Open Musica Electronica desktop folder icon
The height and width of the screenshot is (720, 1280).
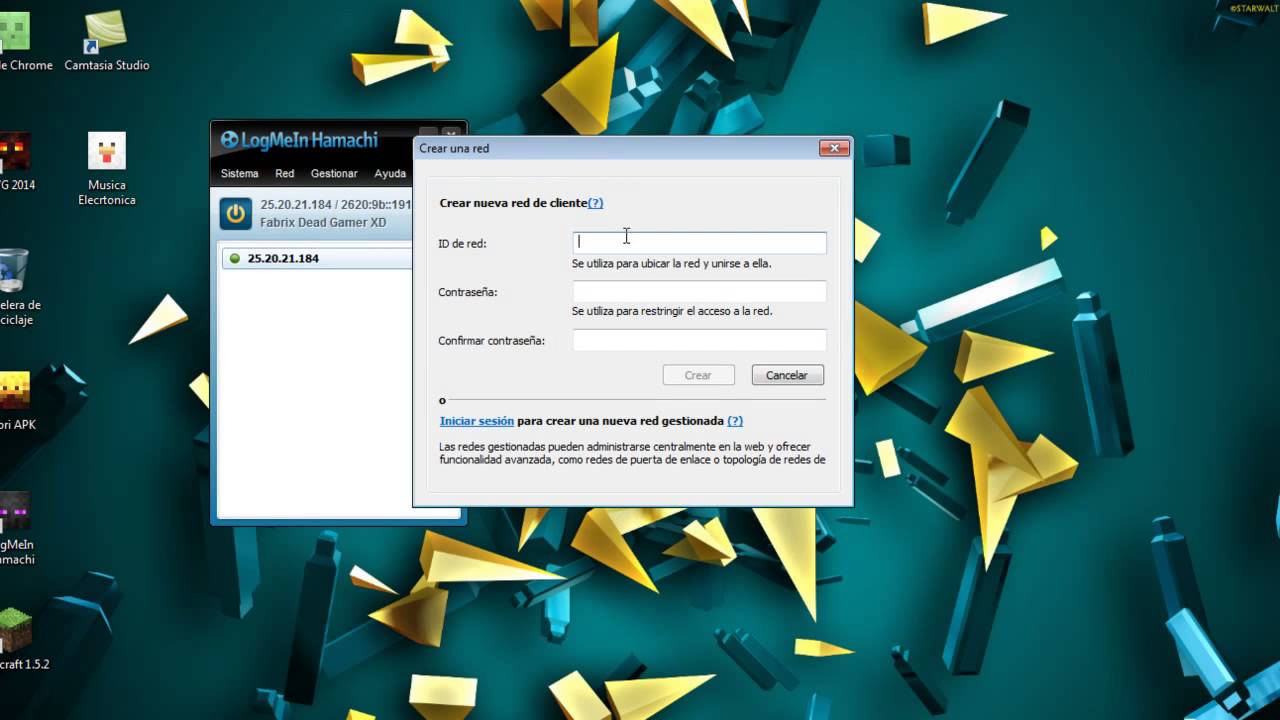click(x=107, y=168)
